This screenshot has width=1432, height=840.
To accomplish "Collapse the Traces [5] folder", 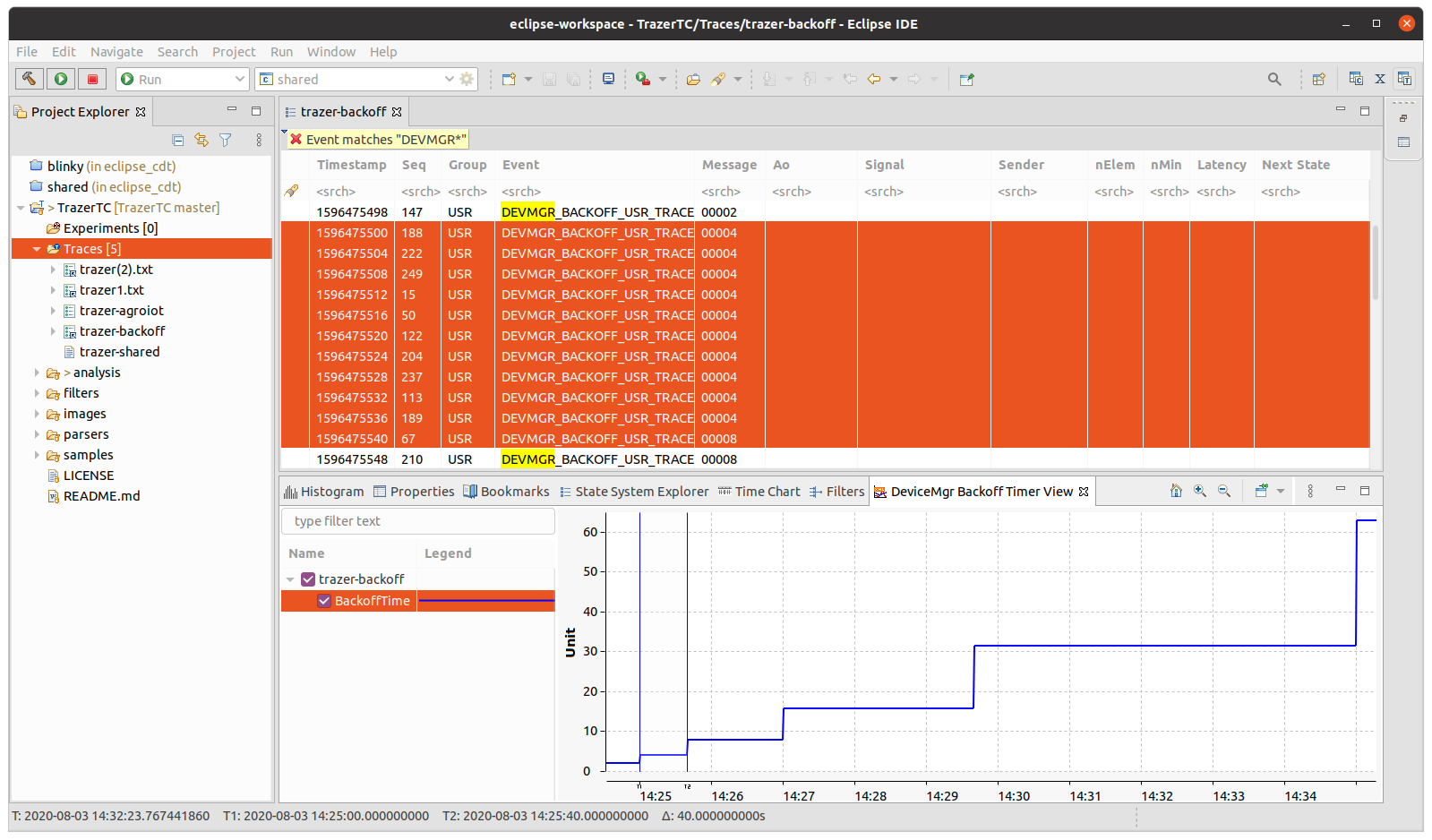I will 37,249.
